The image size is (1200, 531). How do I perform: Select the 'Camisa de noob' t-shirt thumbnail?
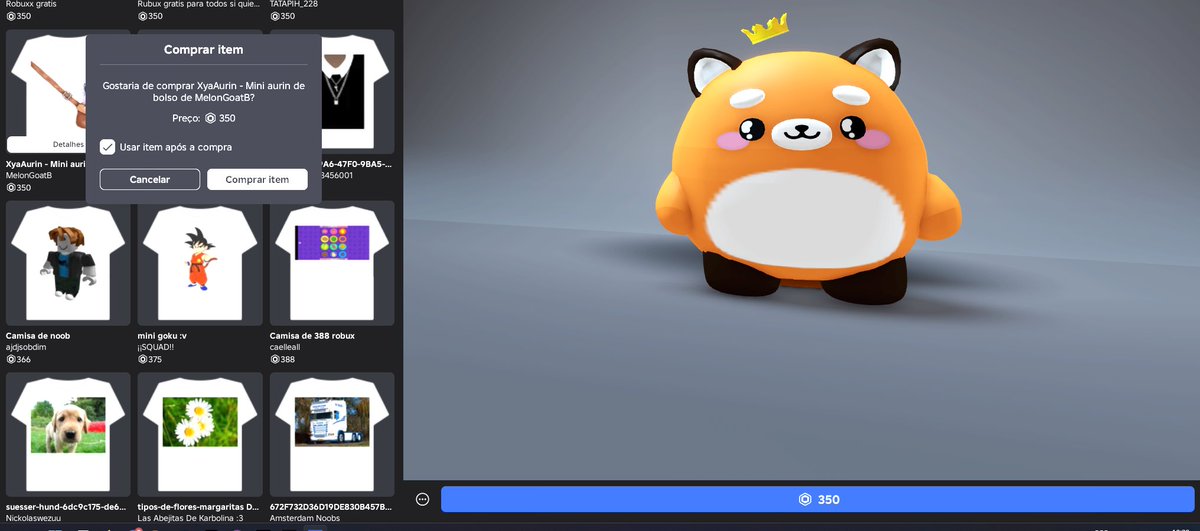coord(68,263)
